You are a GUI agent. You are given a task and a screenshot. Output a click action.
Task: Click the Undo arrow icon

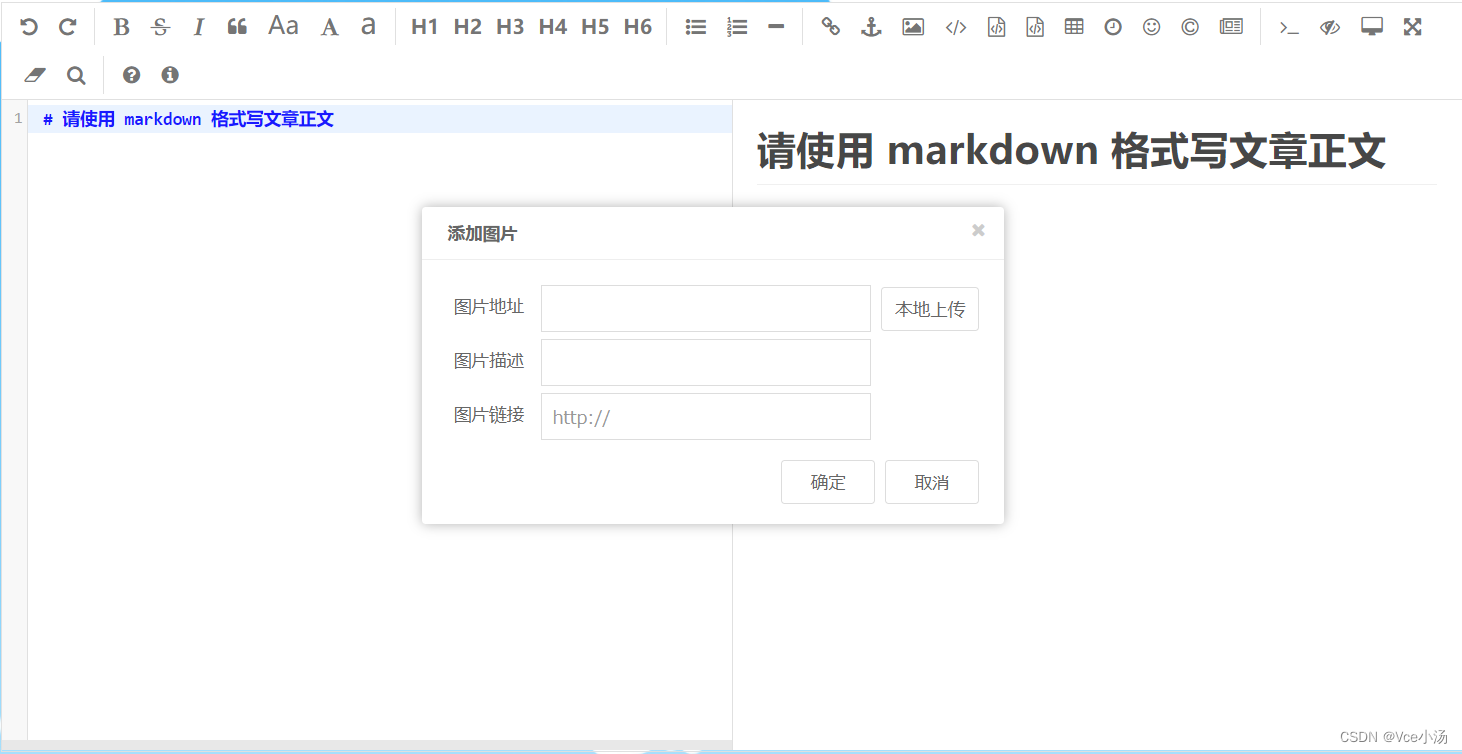pyautogui.click(x=29, y=27)
